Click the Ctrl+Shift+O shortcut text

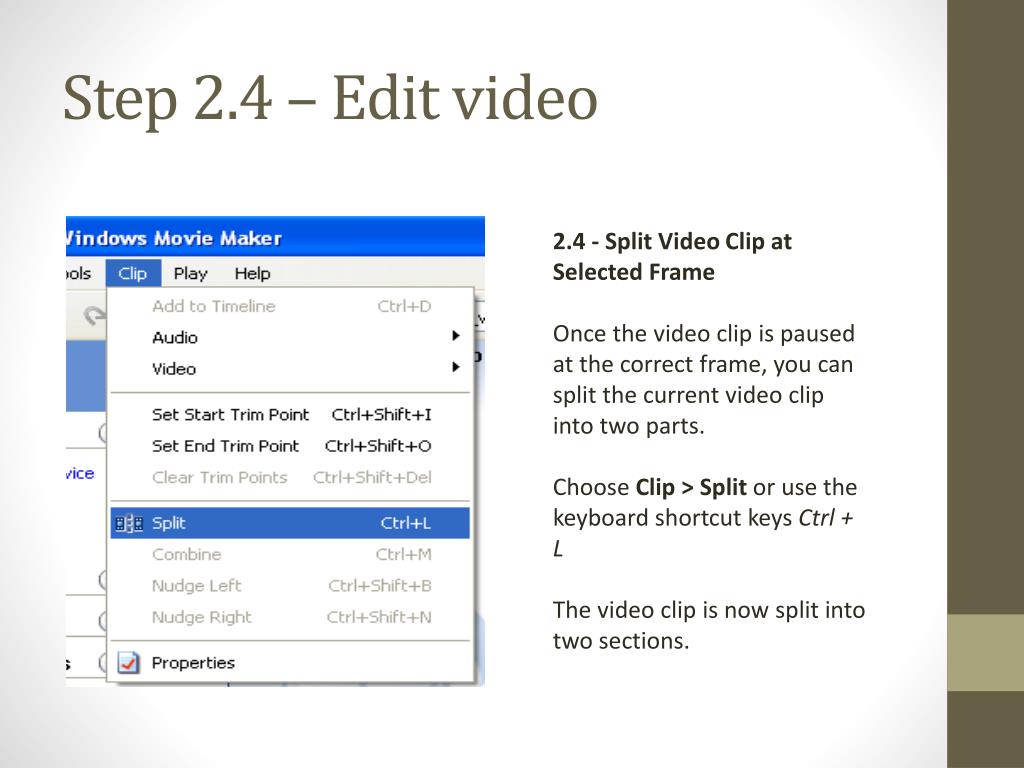(378, 446)
